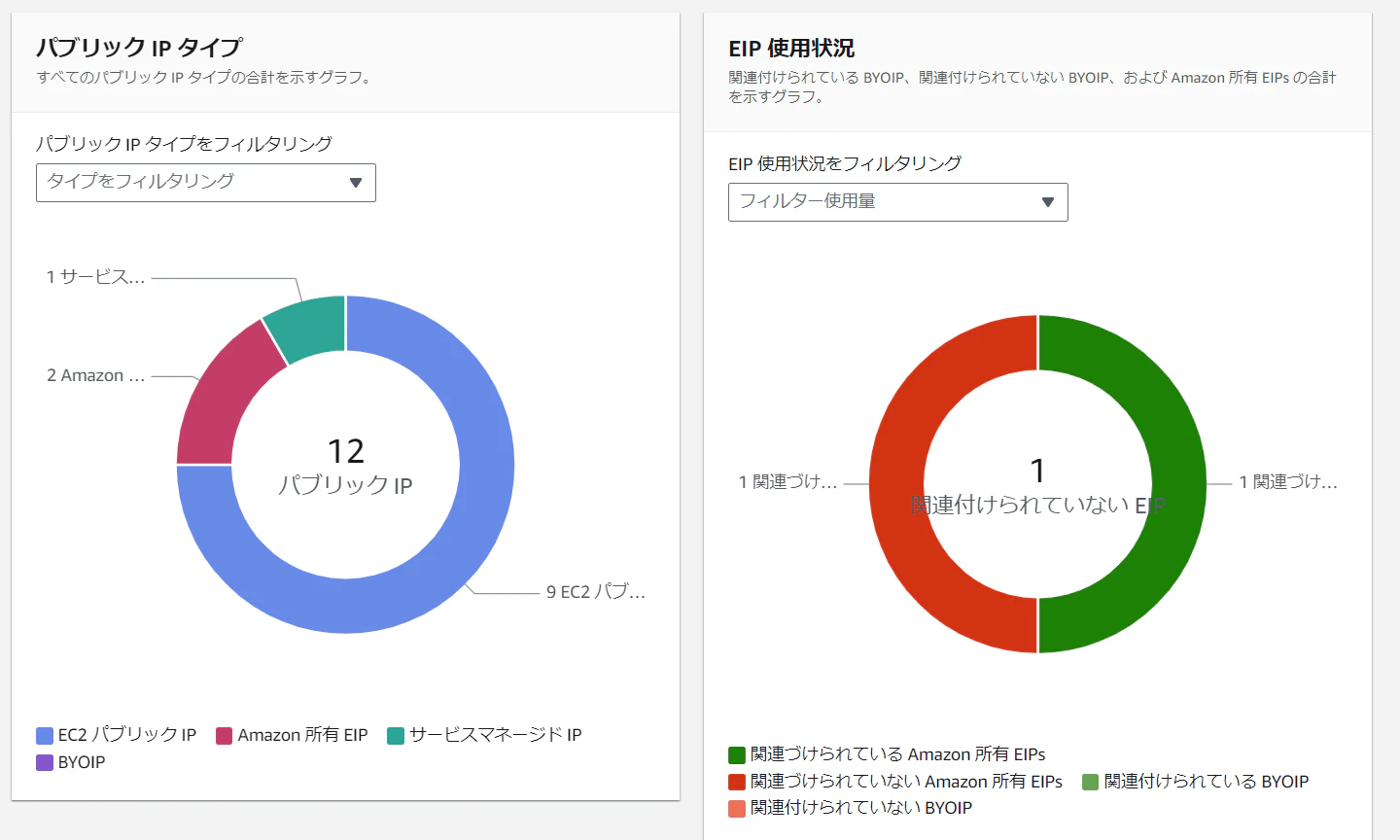Open the フィルター使用量 dropdown
Image resolution: width=1400 pixels, height=840 pixels.
coord(898,202)
